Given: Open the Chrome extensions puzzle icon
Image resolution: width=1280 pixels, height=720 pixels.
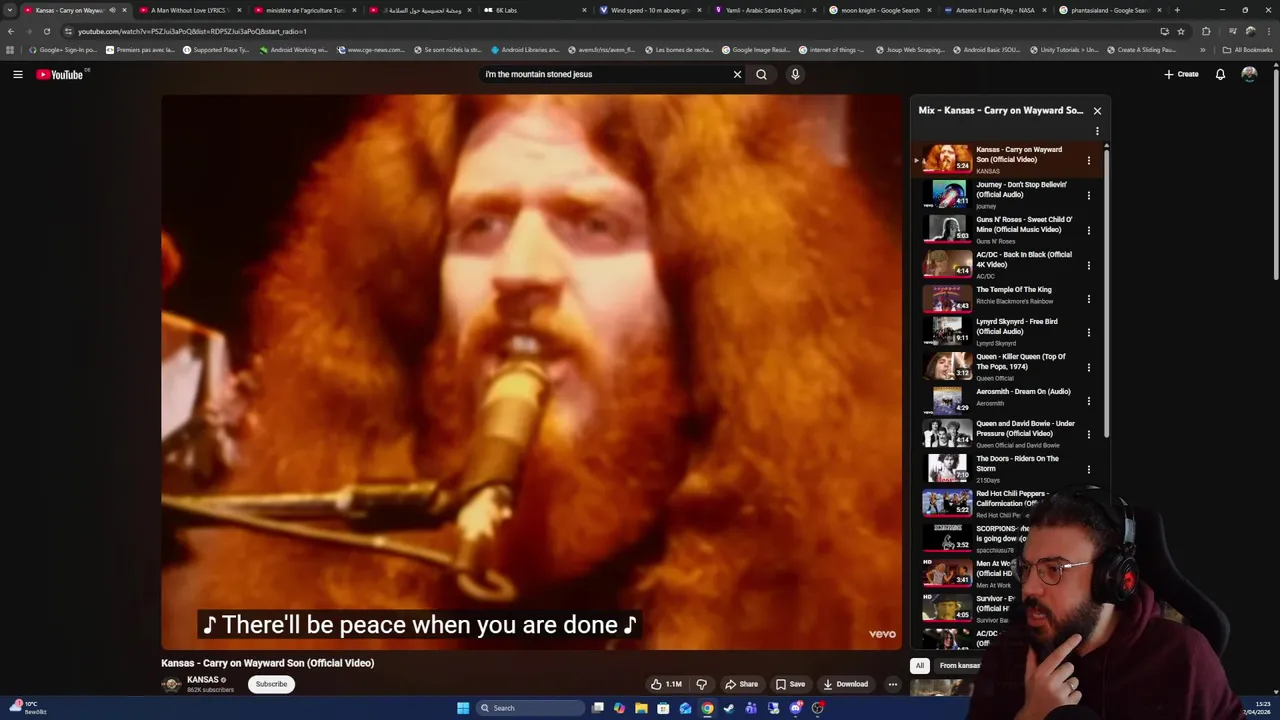Looking at the screenshot, I should coord(1206,31).
